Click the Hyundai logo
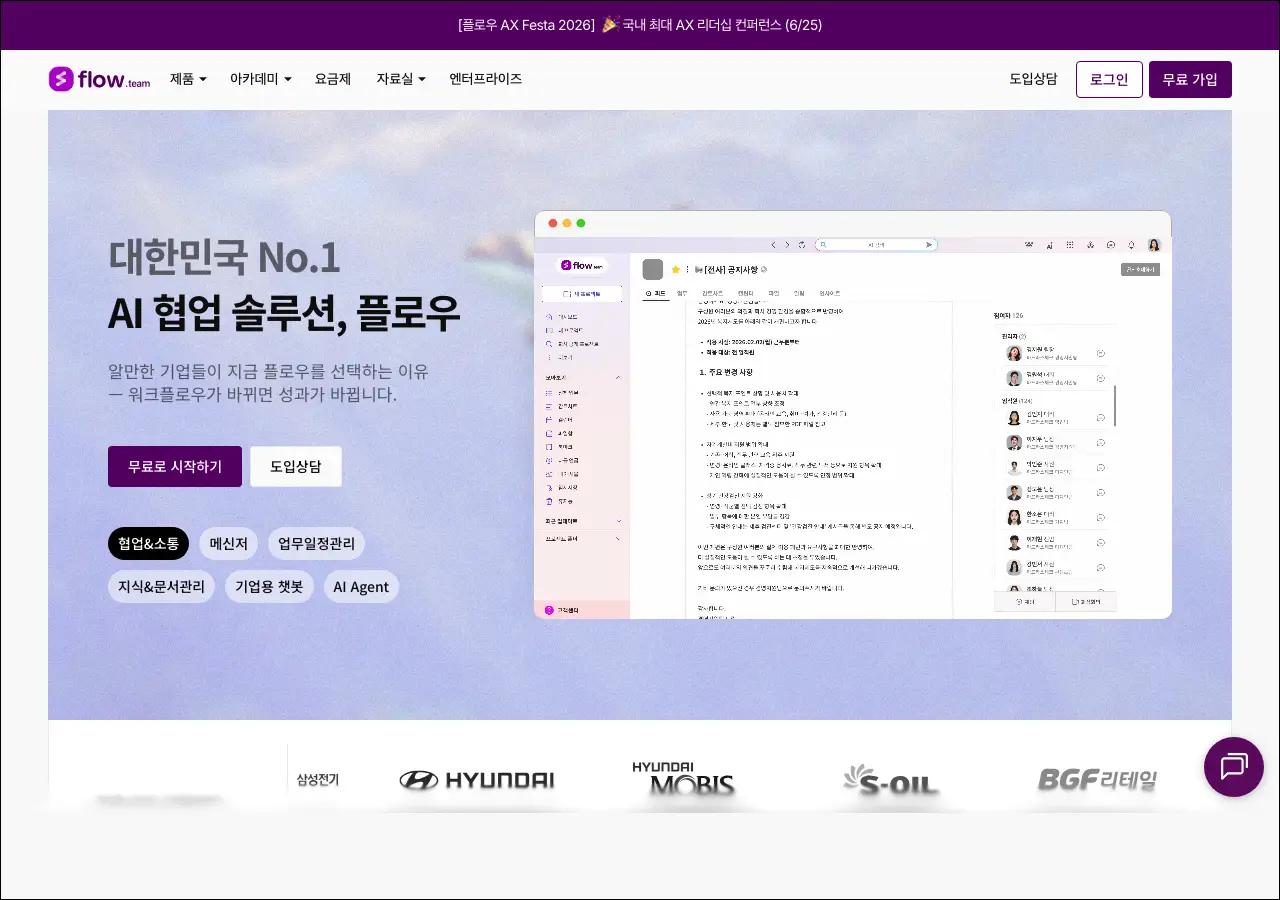The image size is (1280, 900). pyautogui.click(x=477, y=780)
